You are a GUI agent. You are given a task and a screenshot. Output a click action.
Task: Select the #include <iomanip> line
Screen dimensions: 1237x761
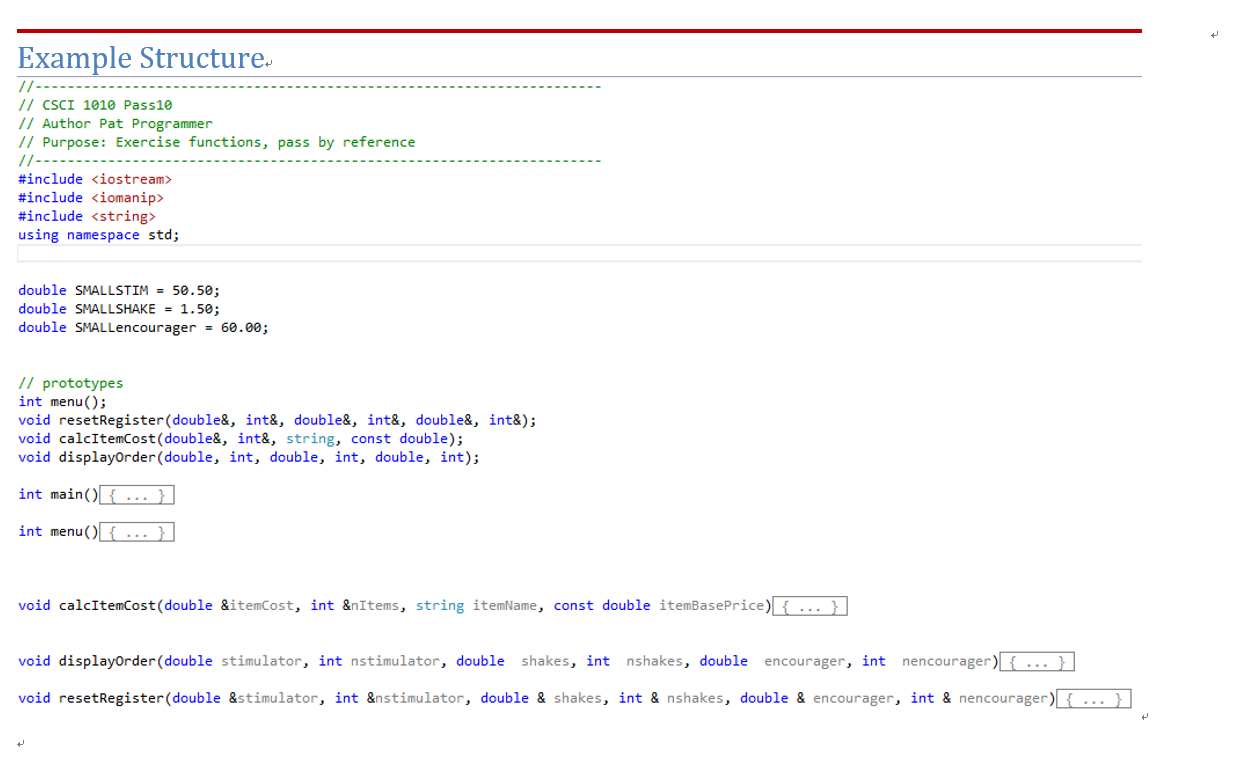(x=92, y=197)
